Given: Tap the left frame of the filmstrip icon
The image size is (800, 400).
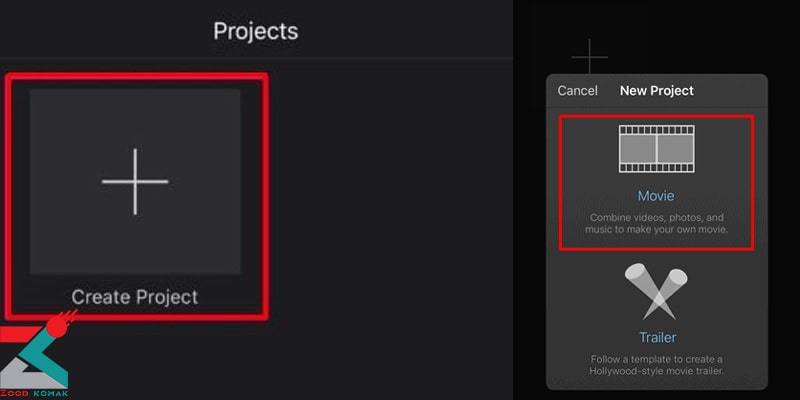Looking at the screenshot, I should pyautogui.click(x=638, y=149).
